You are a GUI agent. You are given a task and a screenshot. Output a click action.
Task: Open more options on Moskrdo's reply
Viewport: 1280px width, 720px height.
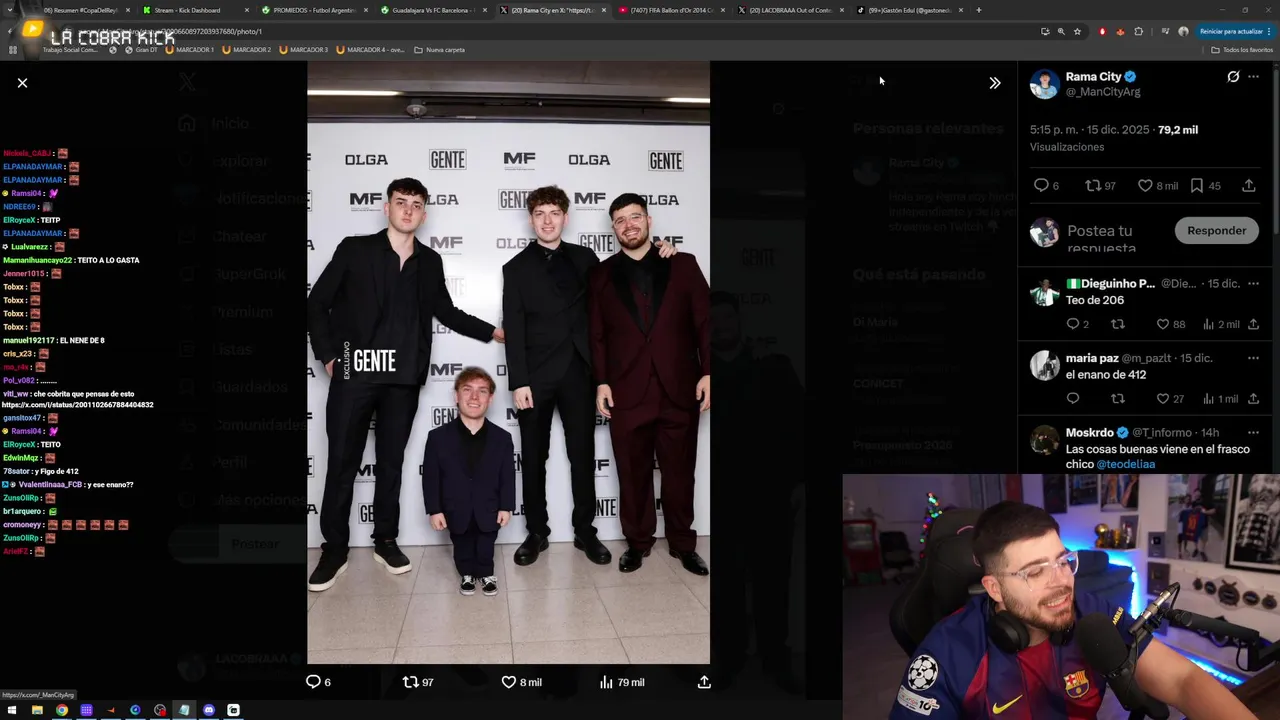(x=1253, y=433)
